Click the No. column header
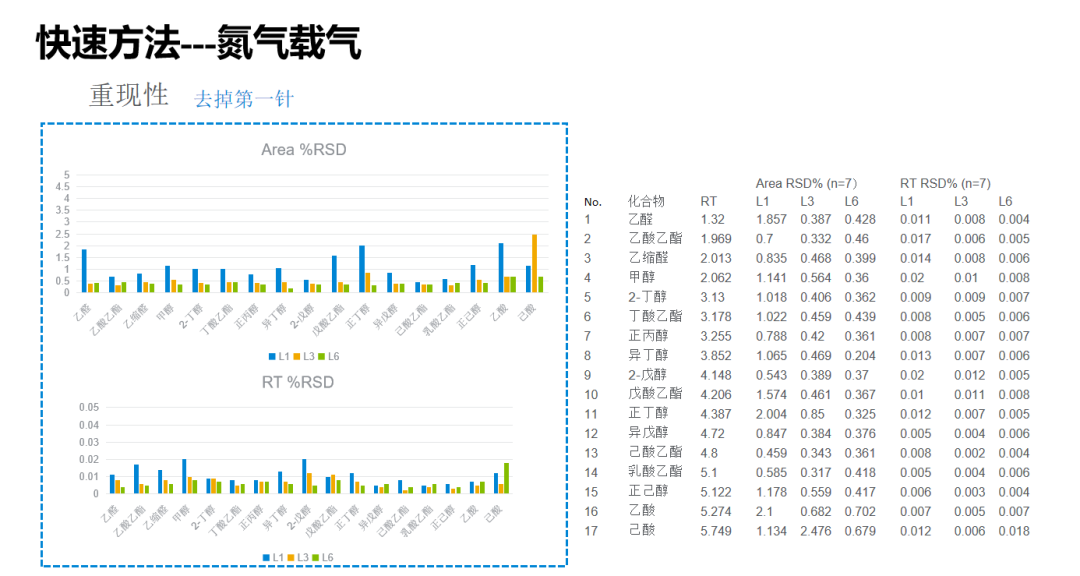This screenshot has width=1080, height=576. [x=592, y=202]
